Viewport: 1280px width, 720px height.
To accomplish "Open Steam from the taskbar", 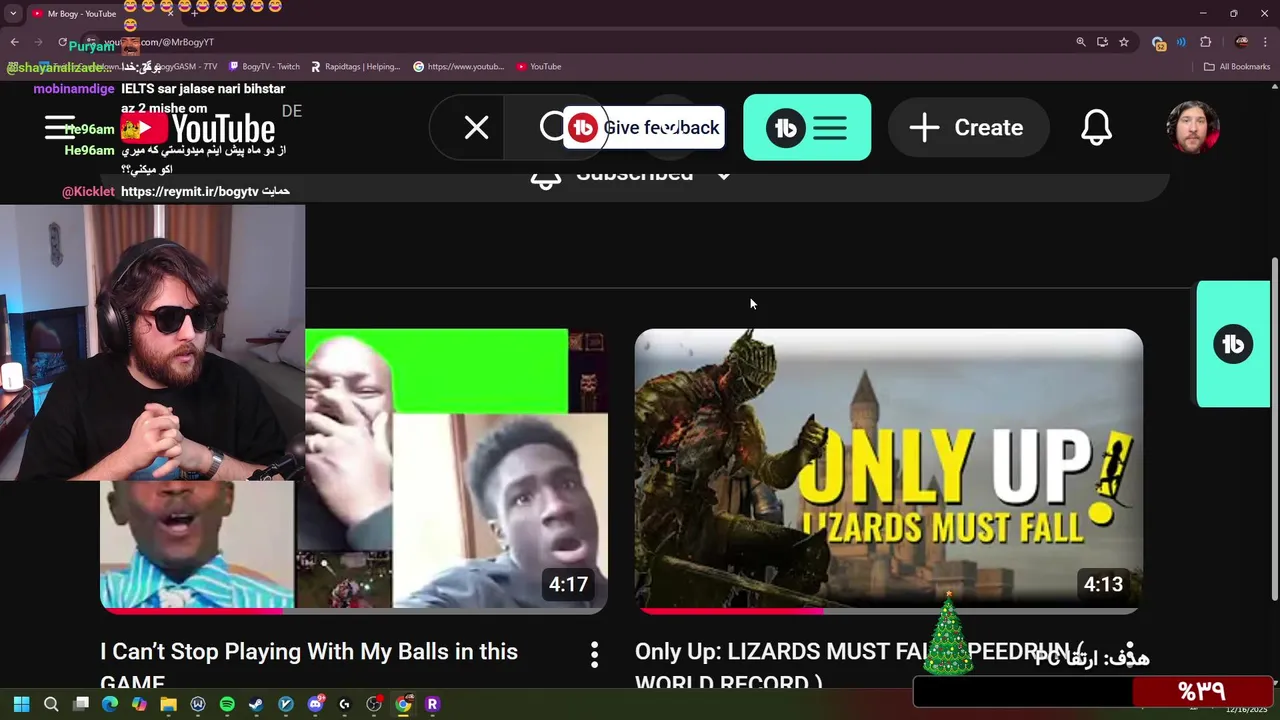I will (x=256, y=704).
